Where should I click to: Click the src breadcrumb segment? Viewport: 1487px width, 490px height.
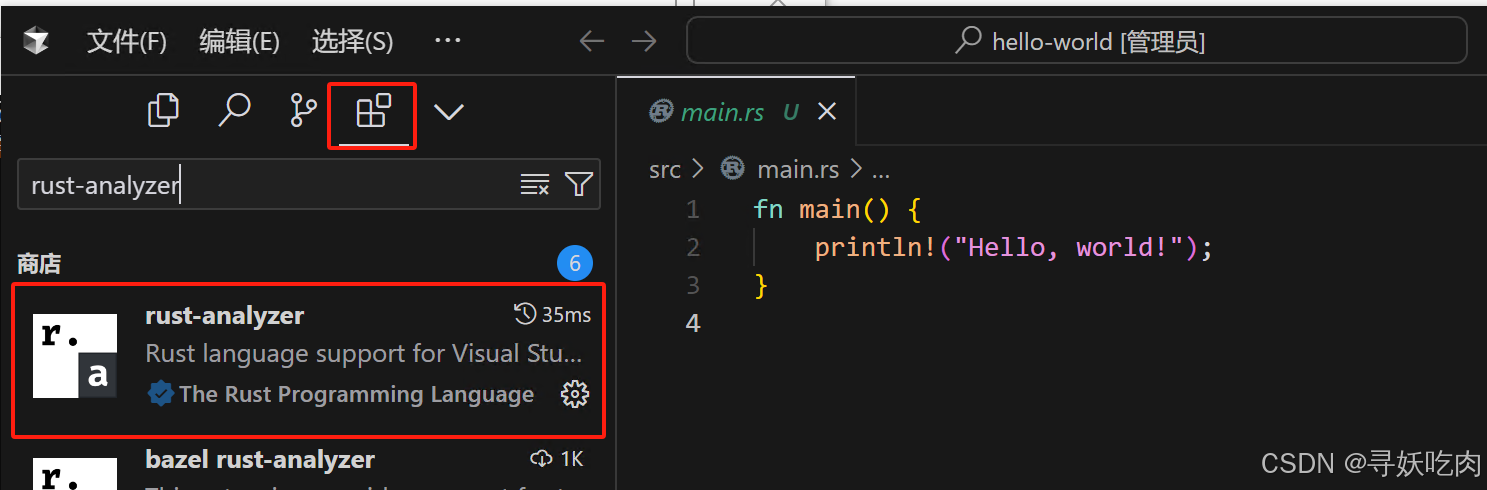pos(665,170)
